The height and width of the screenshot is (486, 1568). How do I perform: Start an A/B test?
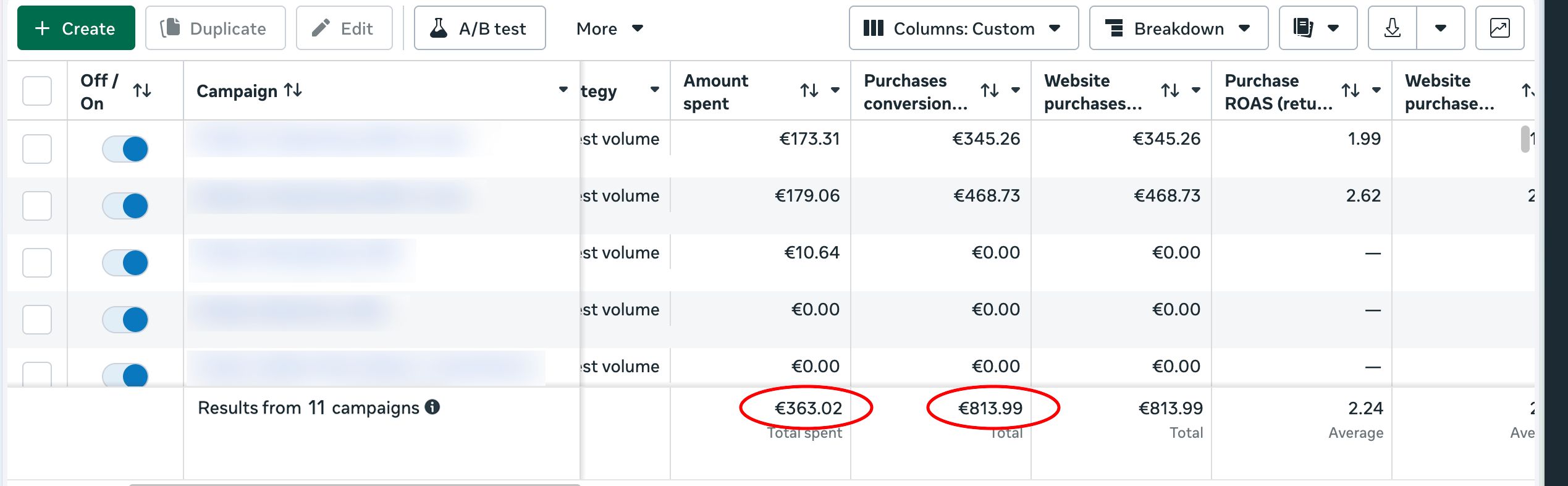pyautogui.click(x=480, y=28)
